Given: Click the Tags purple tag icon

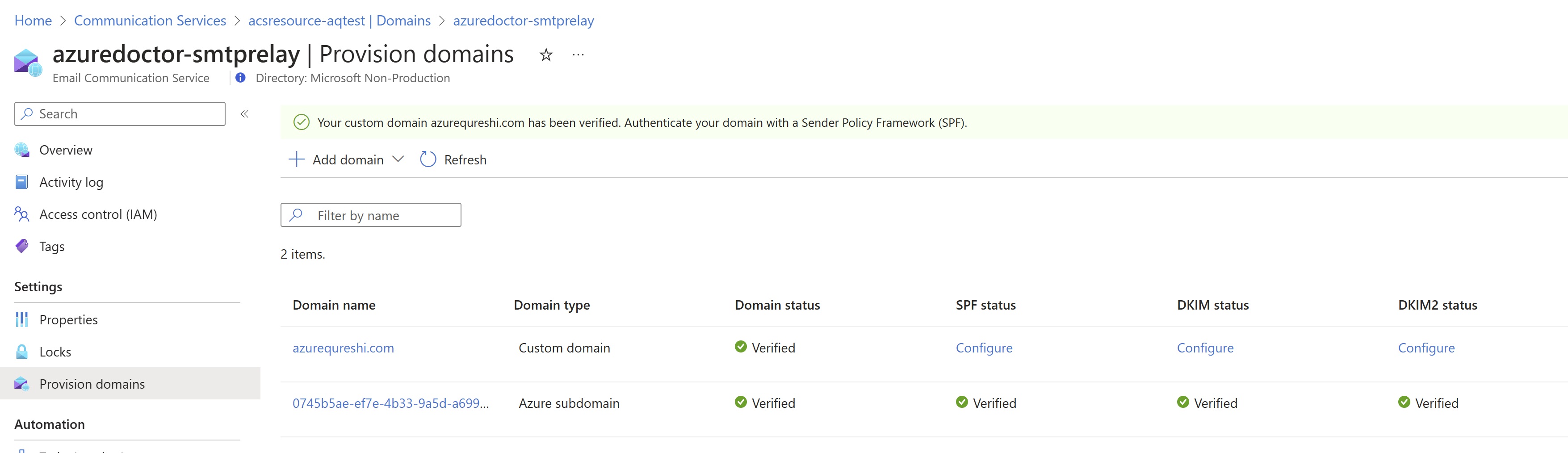Looking at the screenshot, I should (22, 246).
